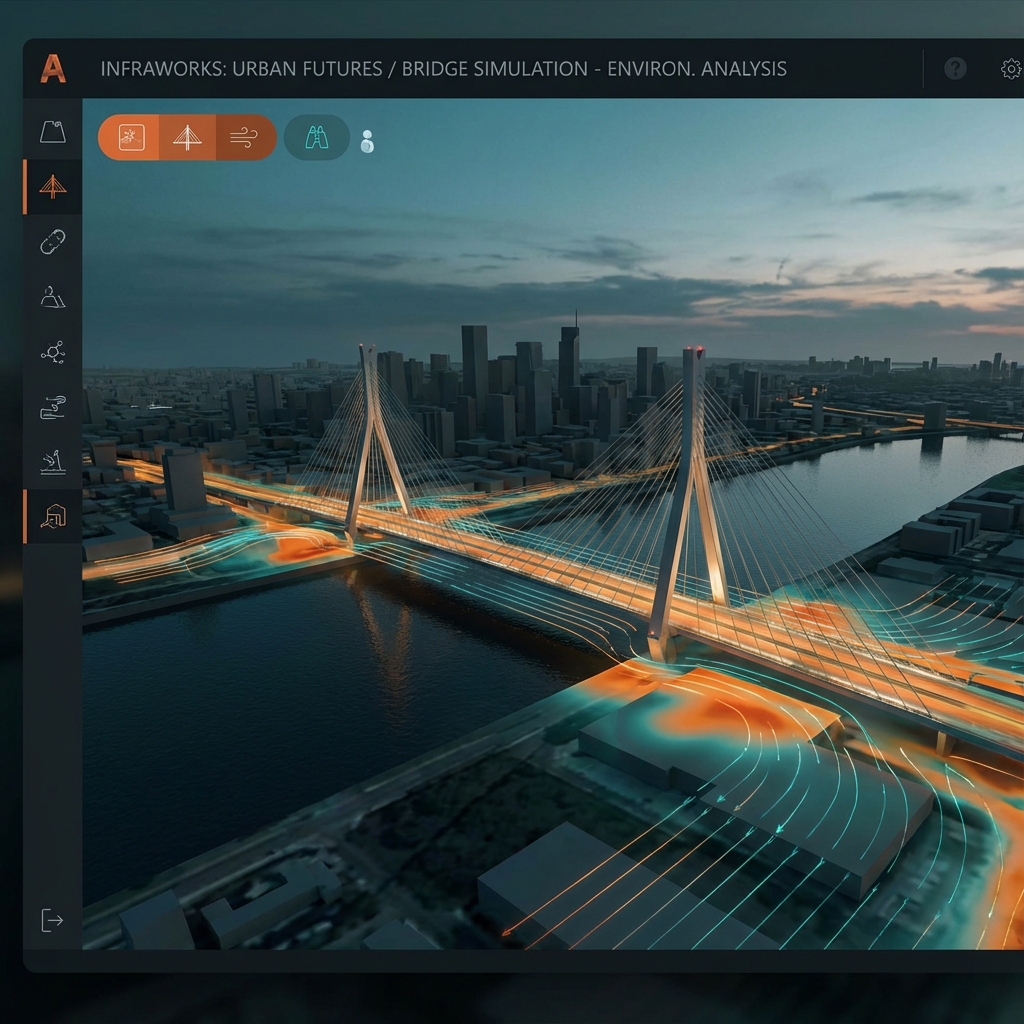Open the settings gear in the top bar
The width and height of the screenshot is (1024, 1024).
coord(1010,68)
